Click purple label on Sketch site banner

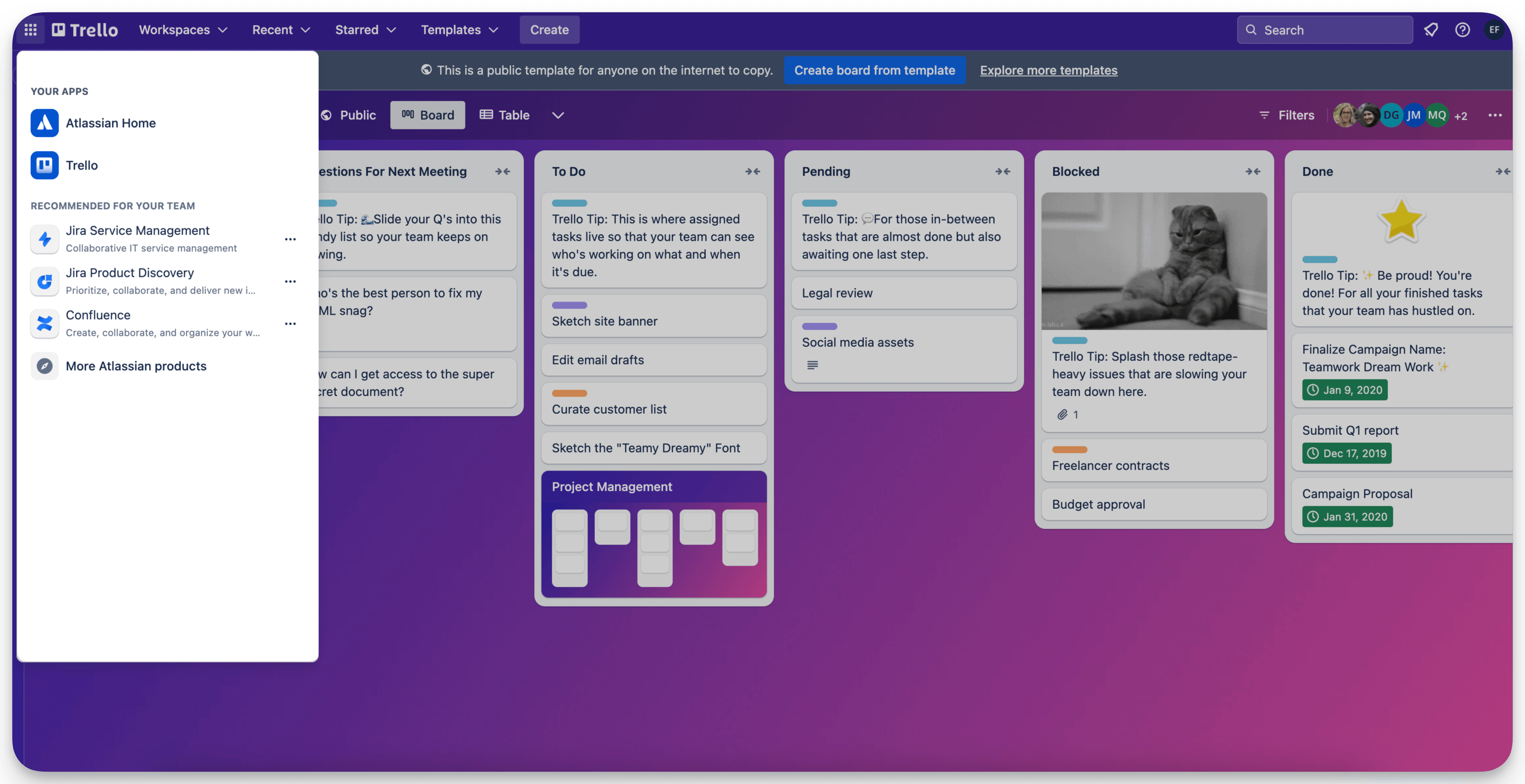coord(569,305)
